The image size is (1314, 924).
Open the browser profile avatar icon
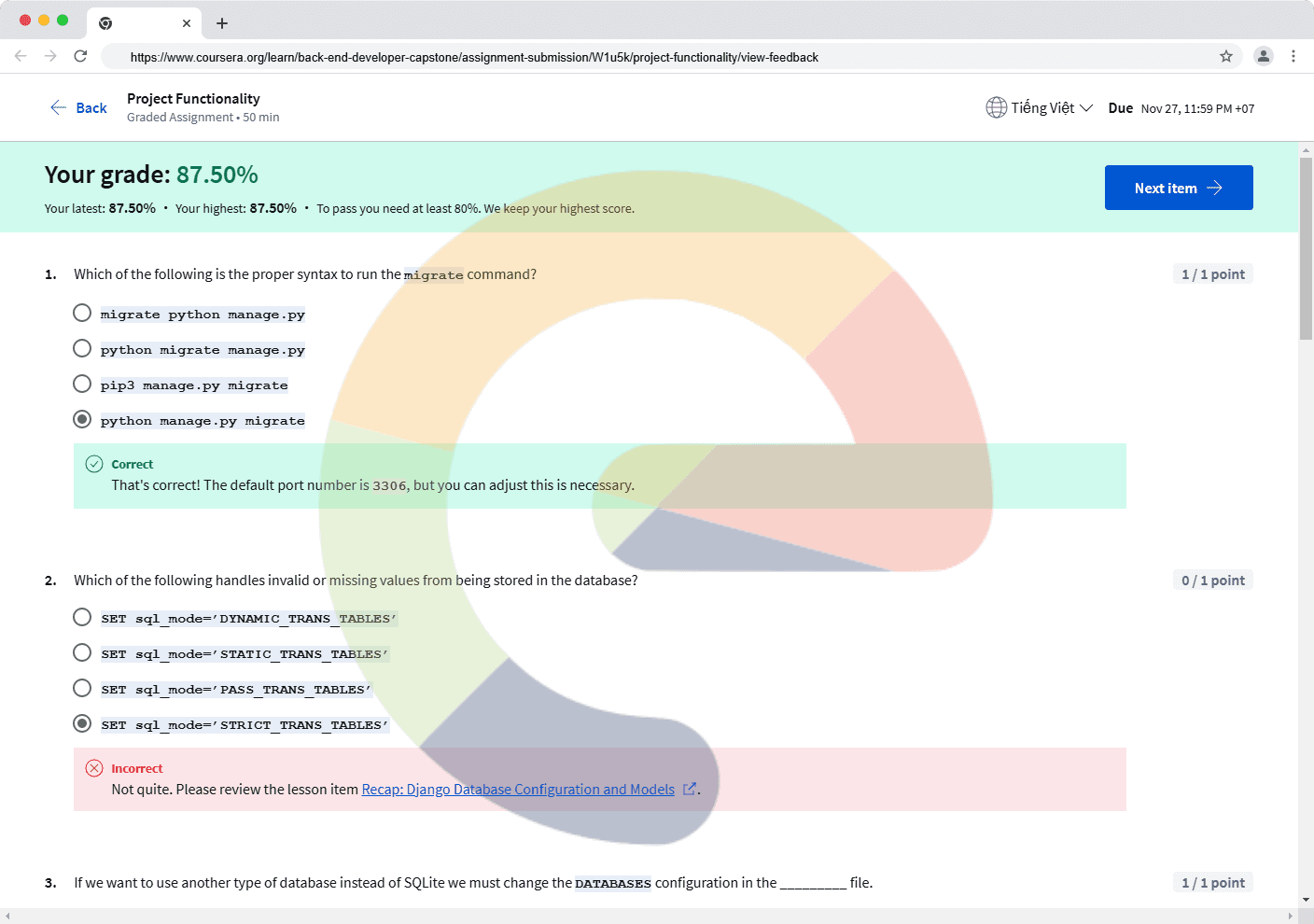coord(1263,56)
